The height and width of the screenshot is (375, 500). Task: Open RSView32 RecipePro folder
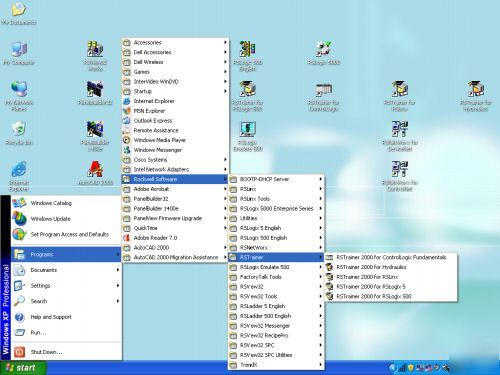(276, 335)
